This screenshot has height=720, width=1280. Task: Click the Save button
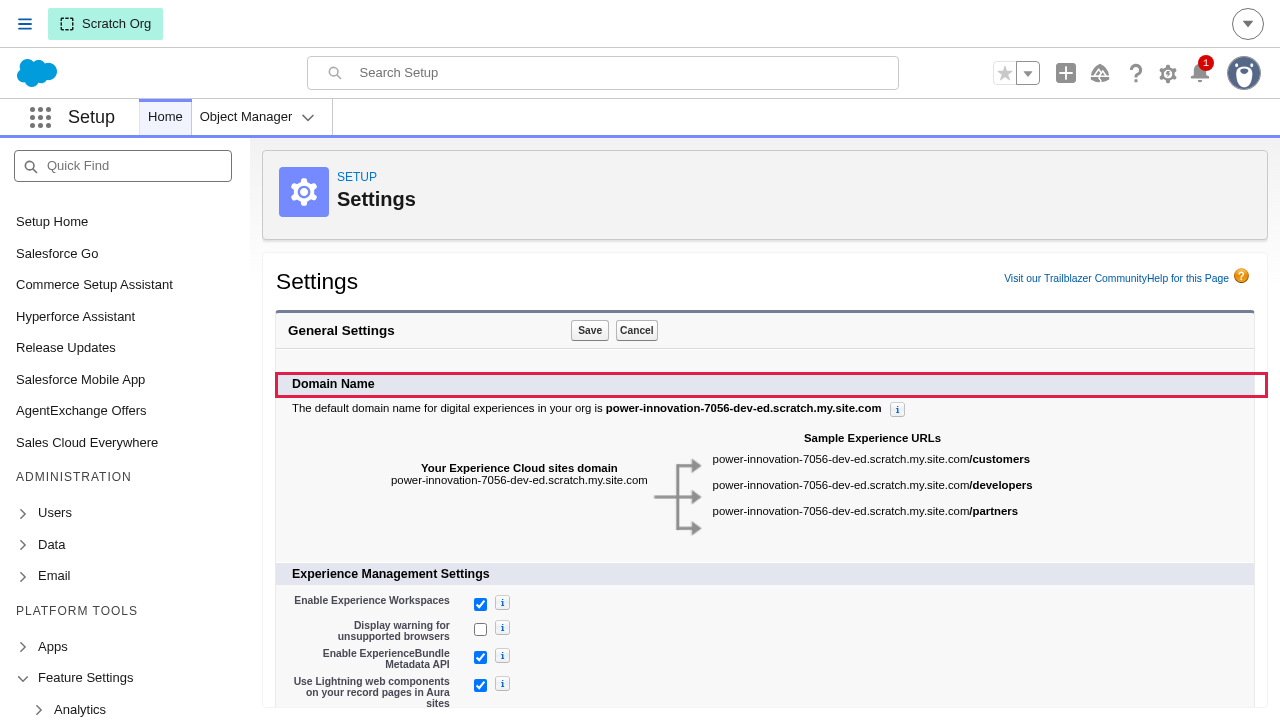coord(590,330)
